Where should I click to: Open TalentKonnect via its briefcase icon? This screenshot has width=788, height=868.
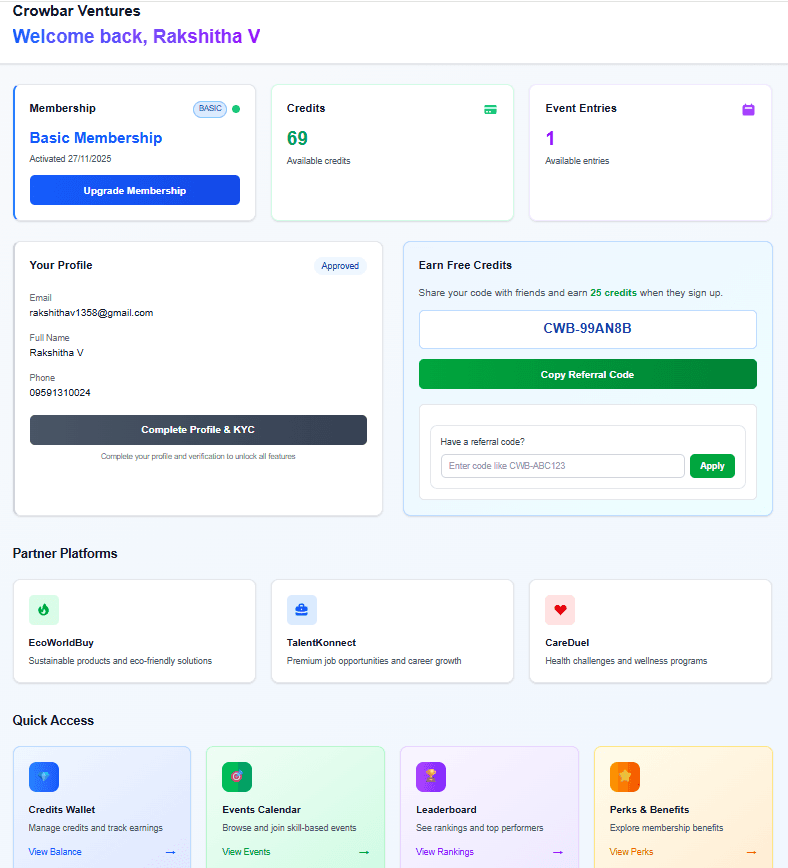tap(302, 609)
